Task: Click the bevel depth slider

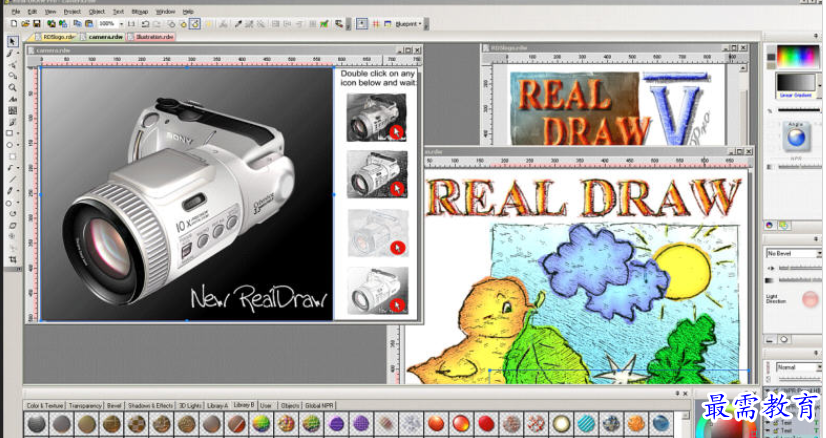Action: coord(800,268)
